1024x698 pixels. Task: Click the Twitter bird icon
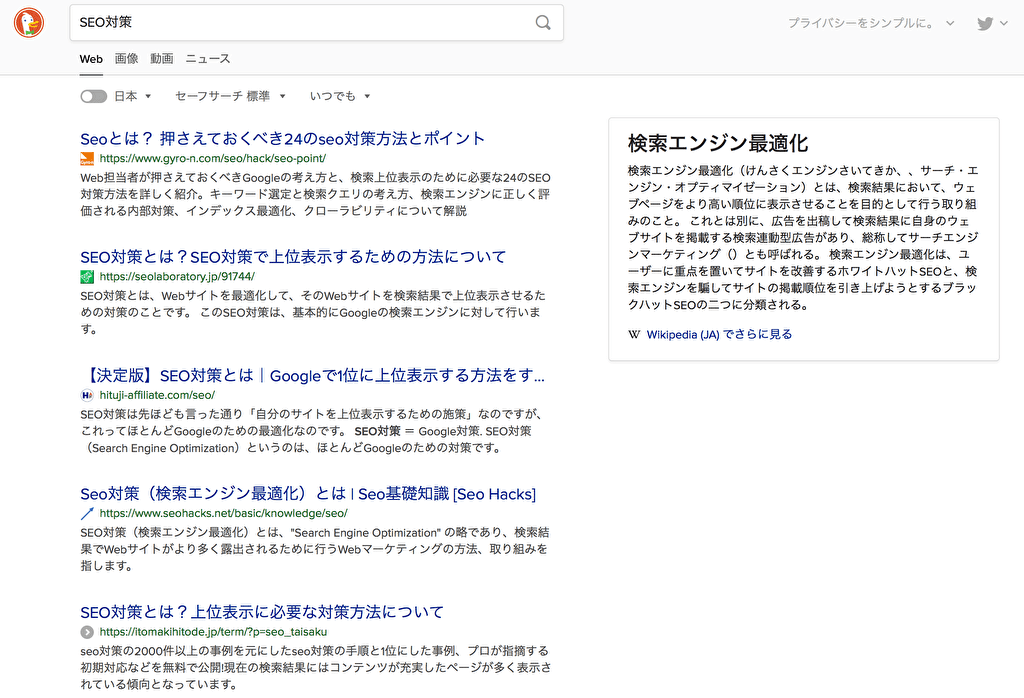[986, 23]
